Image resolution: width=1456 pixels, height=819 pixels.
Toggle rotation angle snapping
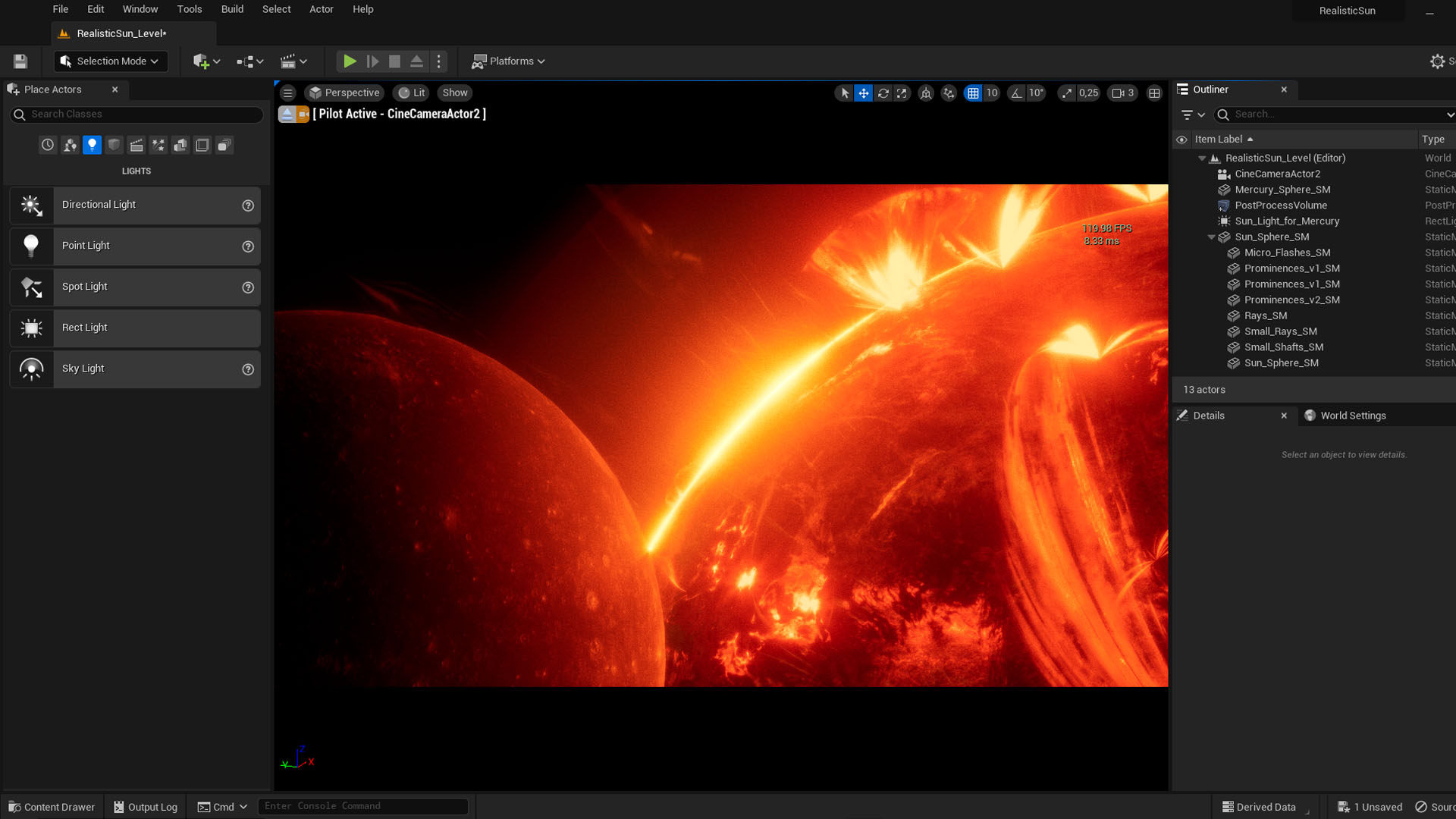coord(1017,93)
